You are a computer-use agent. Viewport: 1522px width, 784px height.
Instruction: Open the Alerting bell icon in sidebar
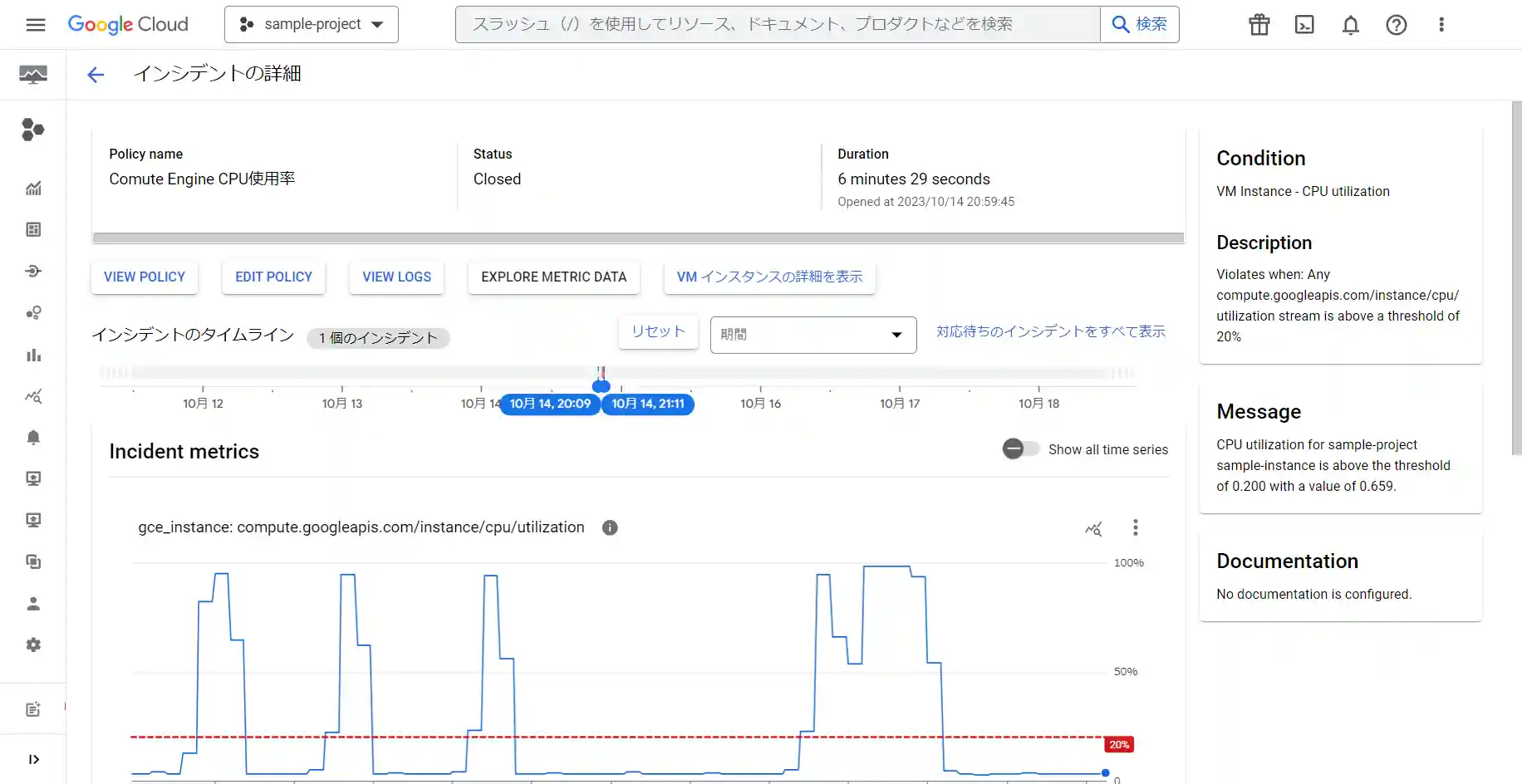tap(33, 438)
